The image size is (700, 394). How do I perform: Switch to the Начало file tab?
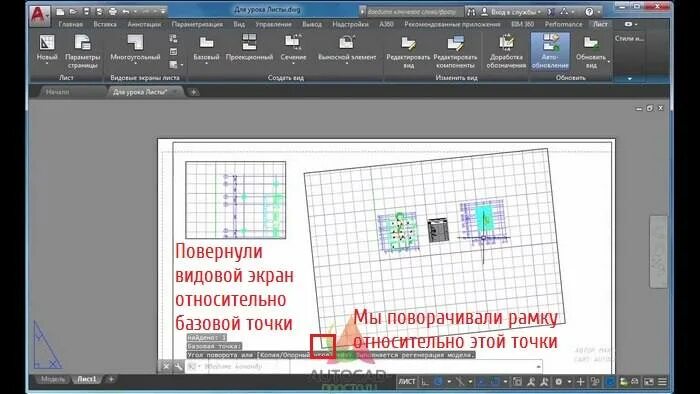58,92
